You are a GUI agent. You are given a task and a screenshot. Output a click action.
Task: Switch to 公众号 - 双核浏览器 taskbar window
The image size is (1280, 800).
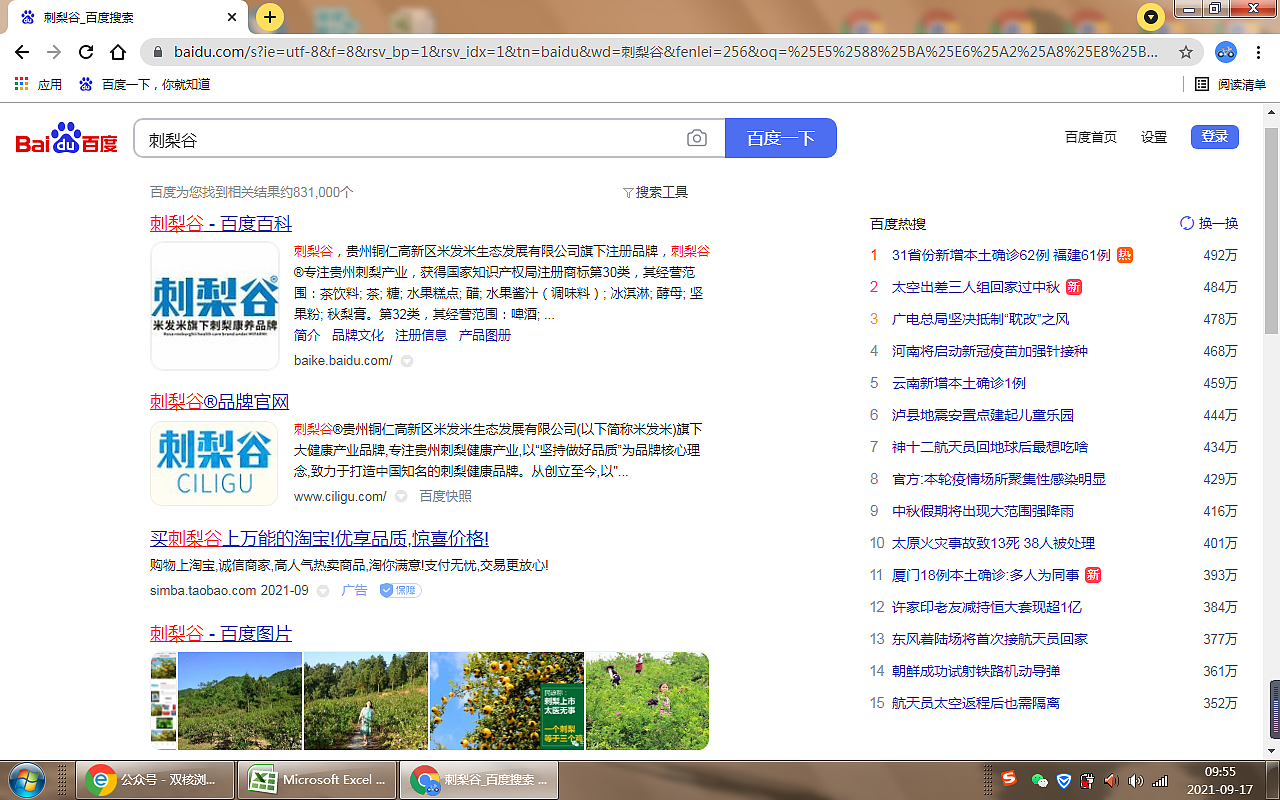click(x=155, y=780)
